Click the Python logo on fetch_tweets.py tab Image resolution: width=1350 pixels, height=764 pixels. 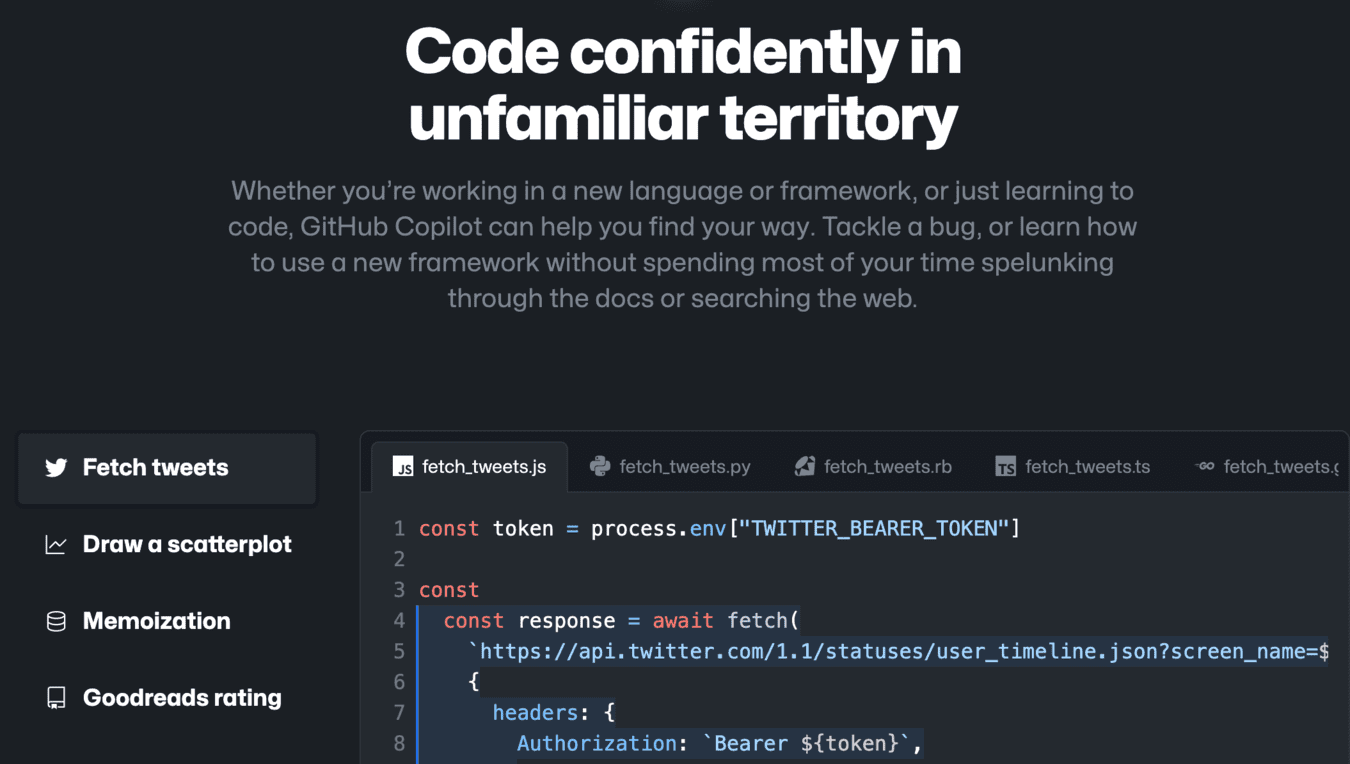600,466
